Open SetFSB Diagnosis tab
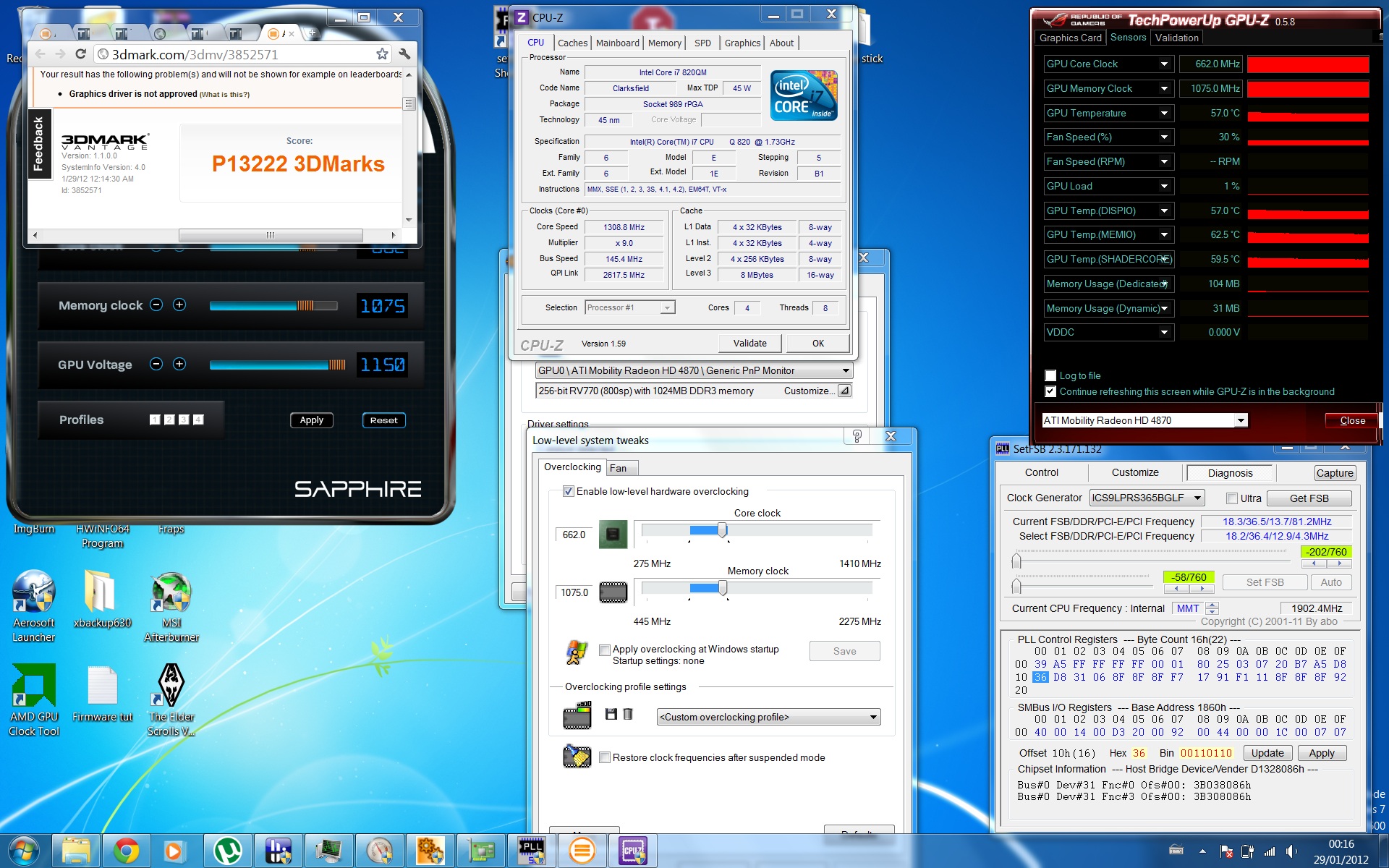Image resolution: width=1389 pixels, height=868 pixels. pyautogui.click(x=1230, y=473)
